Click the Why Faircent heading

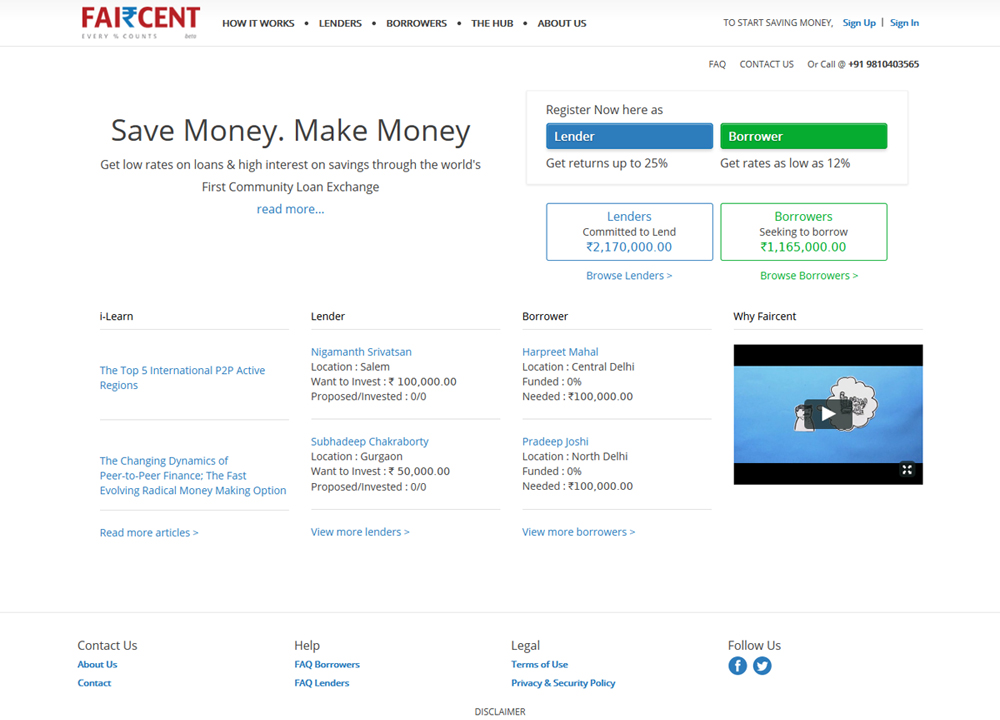[x=765, y=316]
